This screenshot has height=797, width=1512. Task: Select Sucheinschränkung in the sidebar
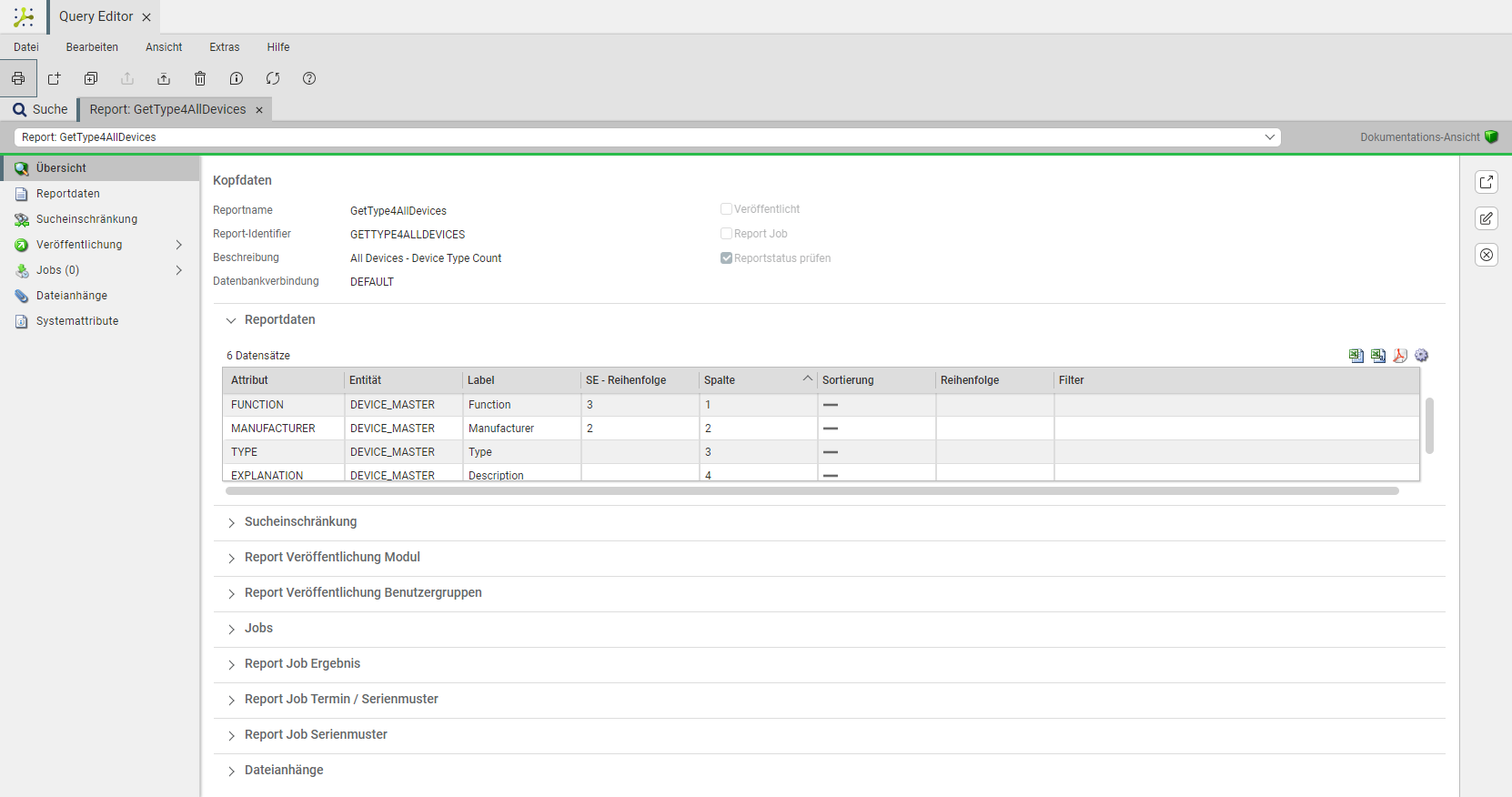(100, 219)
